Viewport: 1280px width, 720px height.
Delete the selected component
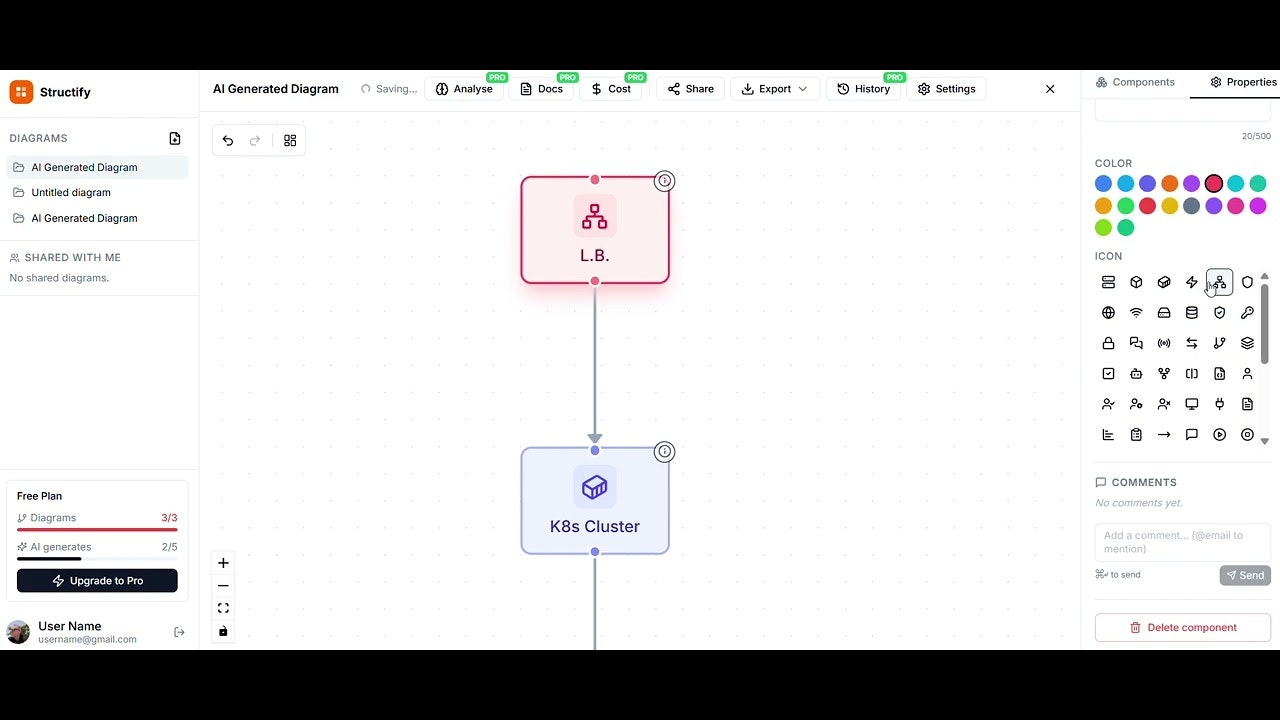point(1183,627)
